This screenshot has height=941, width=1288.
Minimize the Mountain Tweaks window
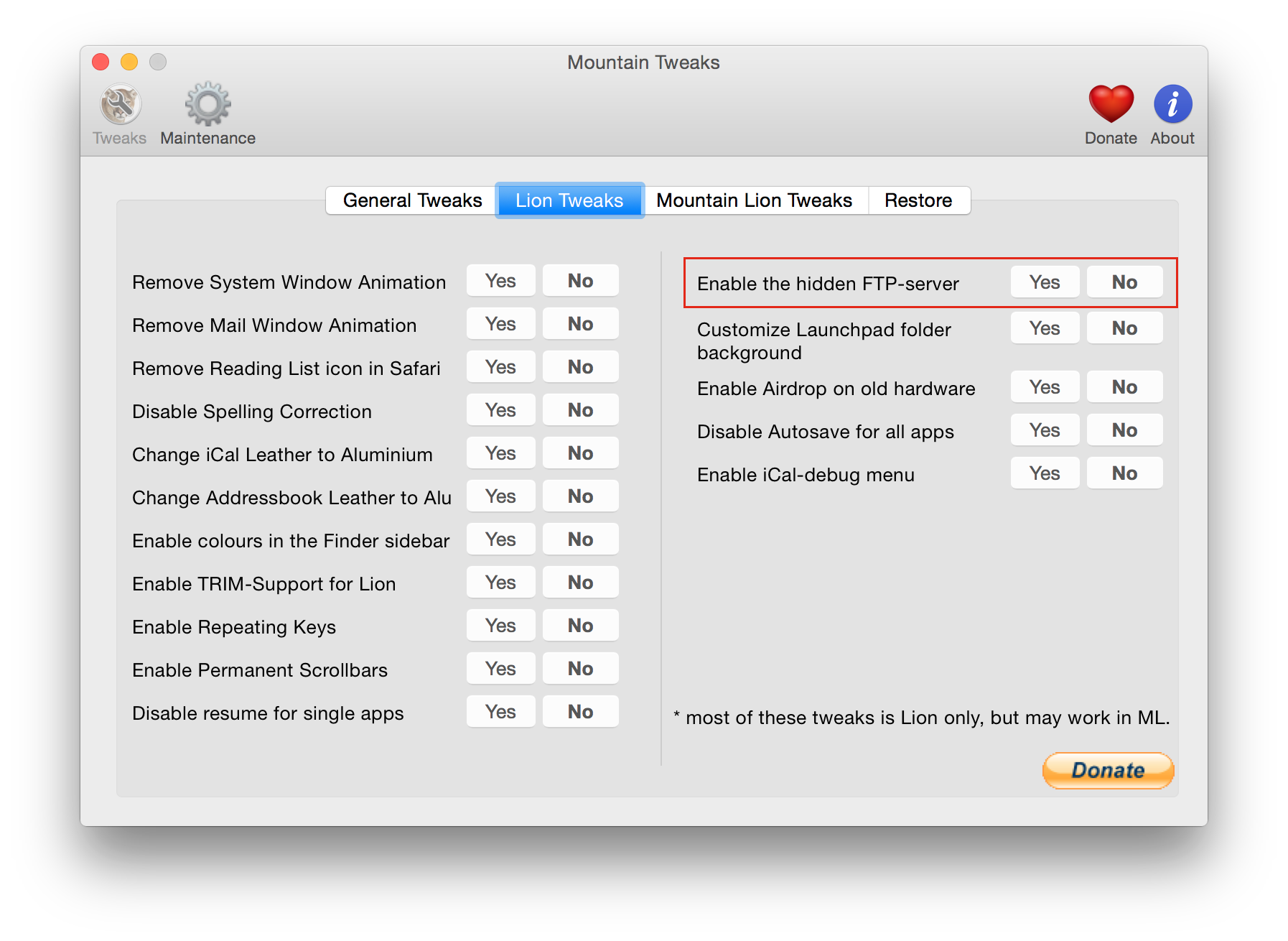129,62
